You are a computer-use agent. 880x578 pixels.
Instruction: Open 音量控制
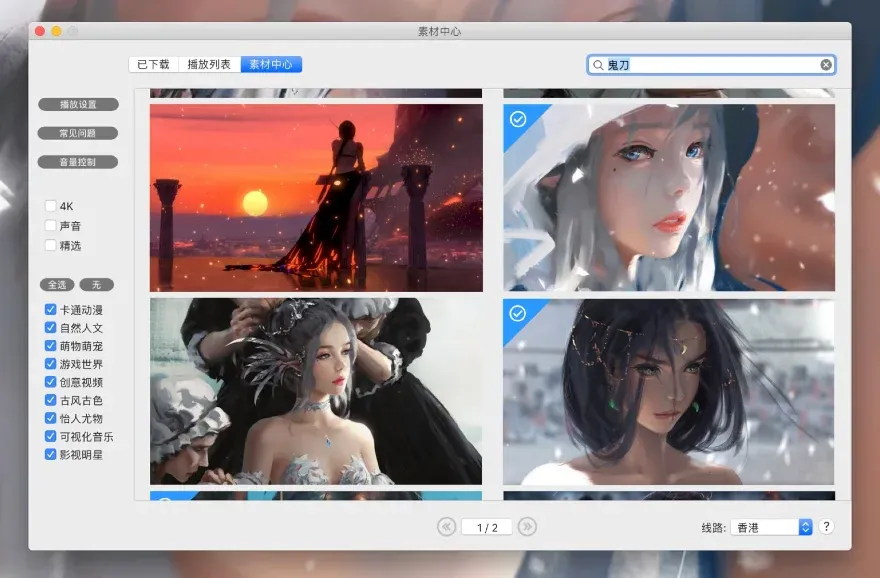[x=78, y=162]
